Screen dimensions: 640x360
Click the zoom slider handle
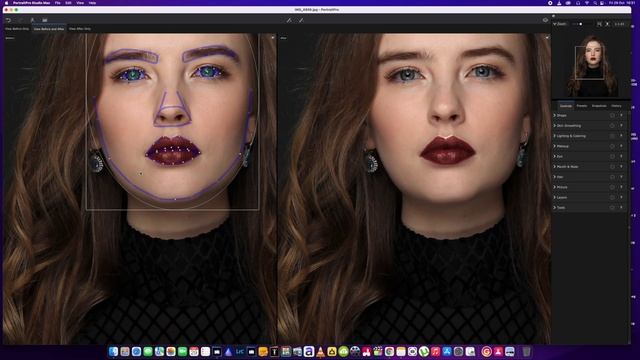click(580, 24)
